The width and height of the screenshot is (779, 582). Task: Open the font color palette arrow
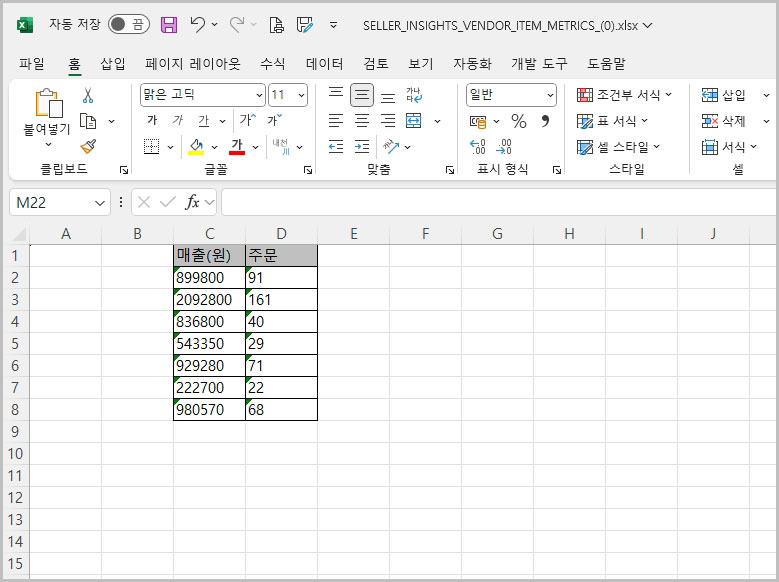255,147
